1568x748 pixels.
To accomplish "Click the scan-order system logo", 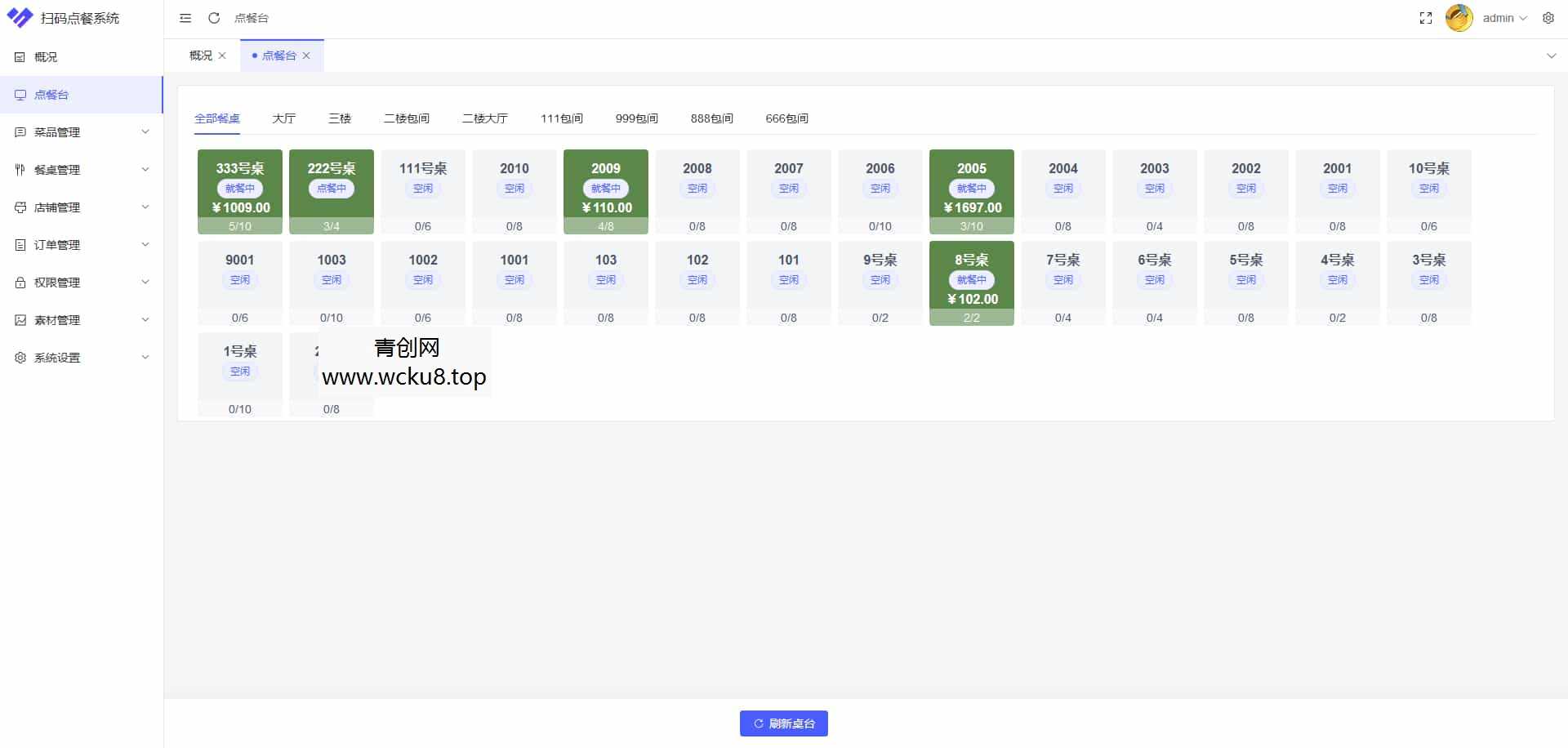I will coord(20,18).
